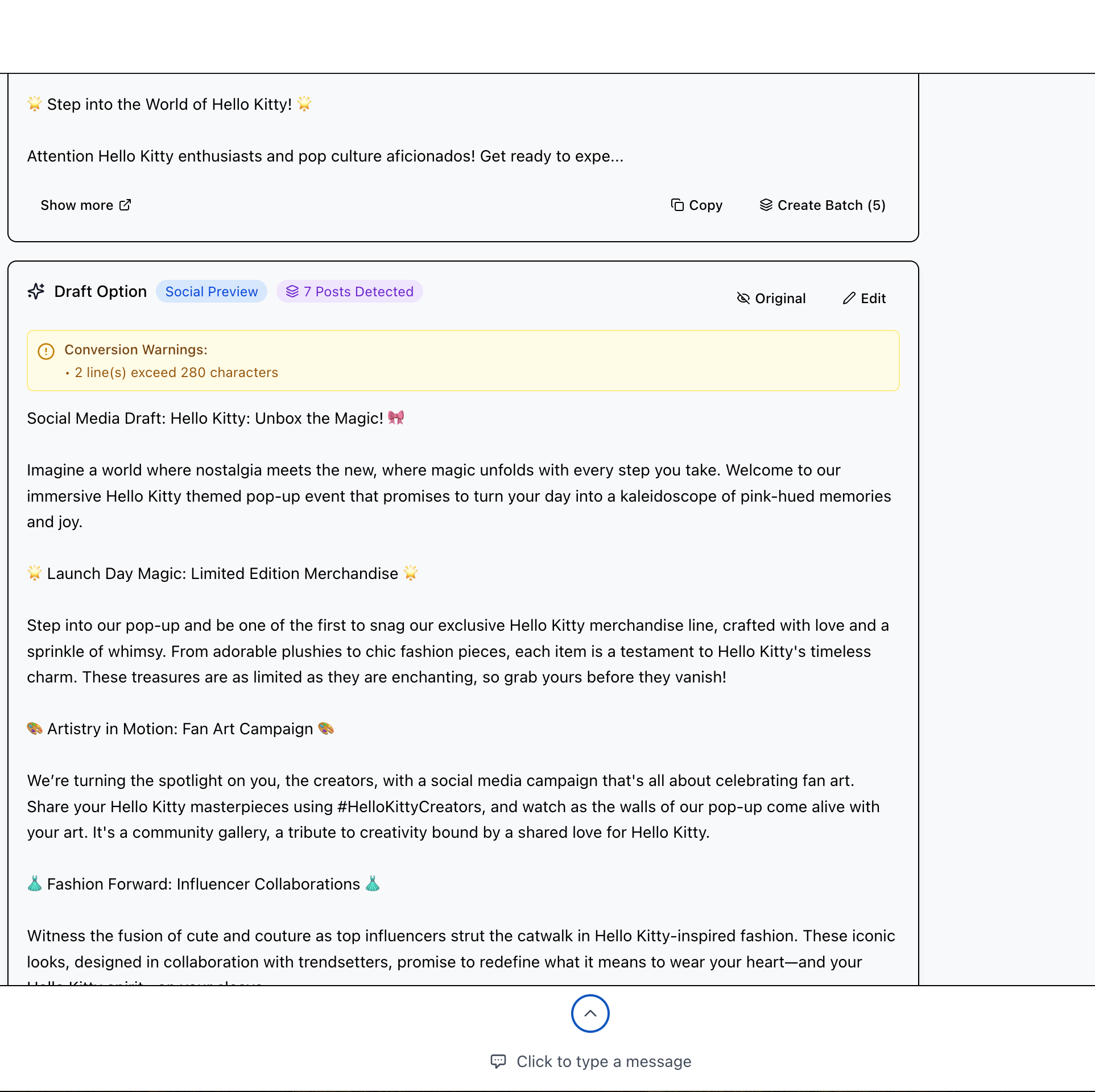Viewport: 1095px width, 1092px height.
Task: Click the chat bubble message icon
Action: point(498,1061)
